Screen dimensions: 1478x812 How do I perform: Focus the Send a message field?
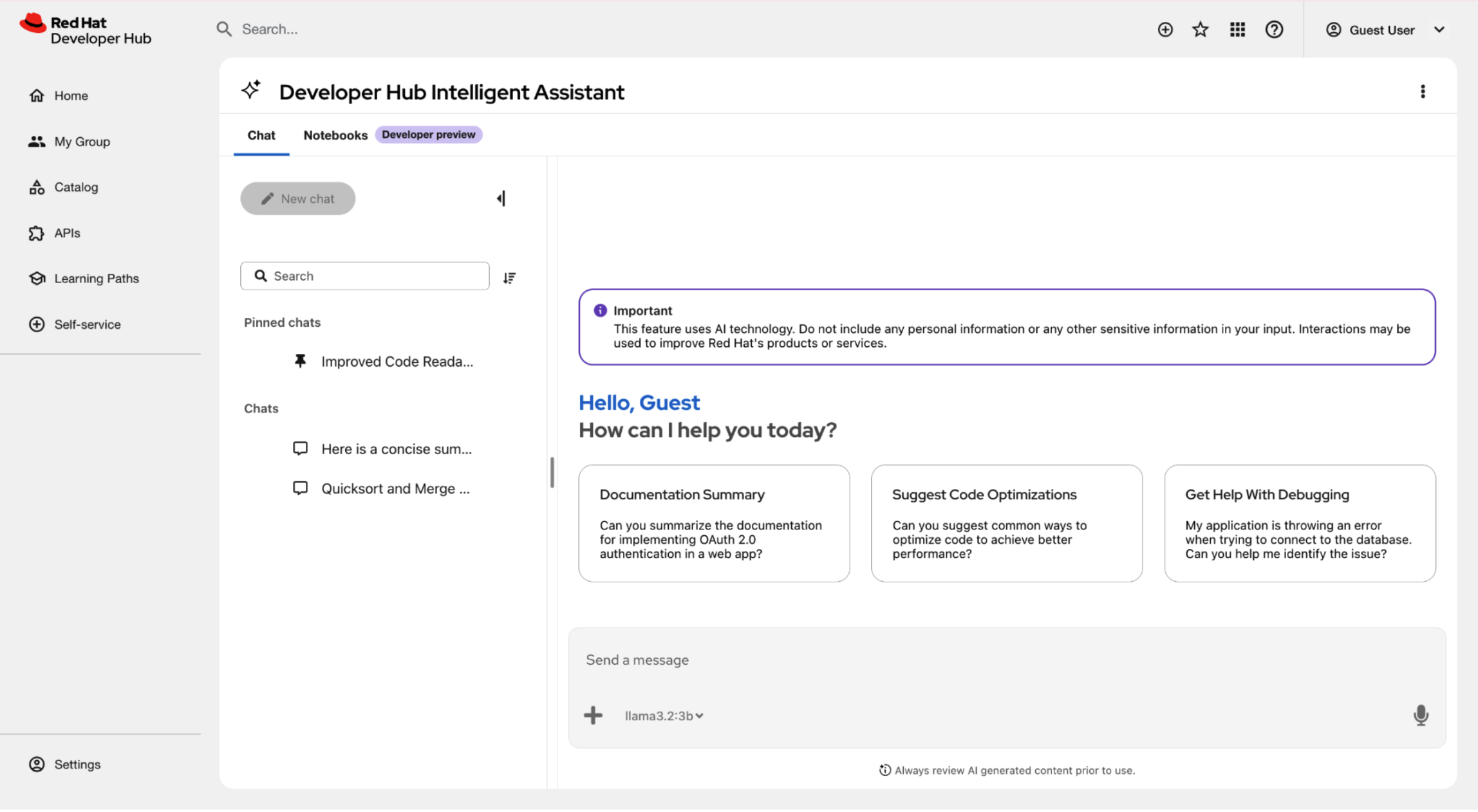[1007, 660]
